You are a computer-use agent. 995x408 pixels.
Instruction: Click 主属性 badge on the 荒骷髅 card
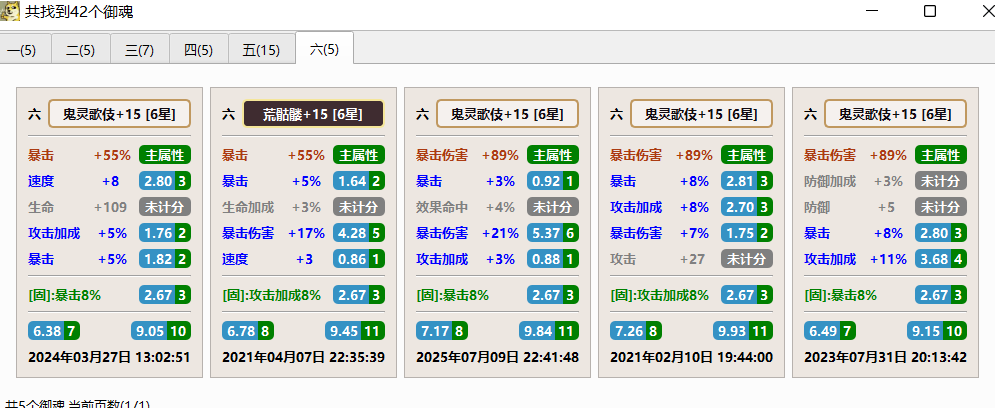pos(359,155)
